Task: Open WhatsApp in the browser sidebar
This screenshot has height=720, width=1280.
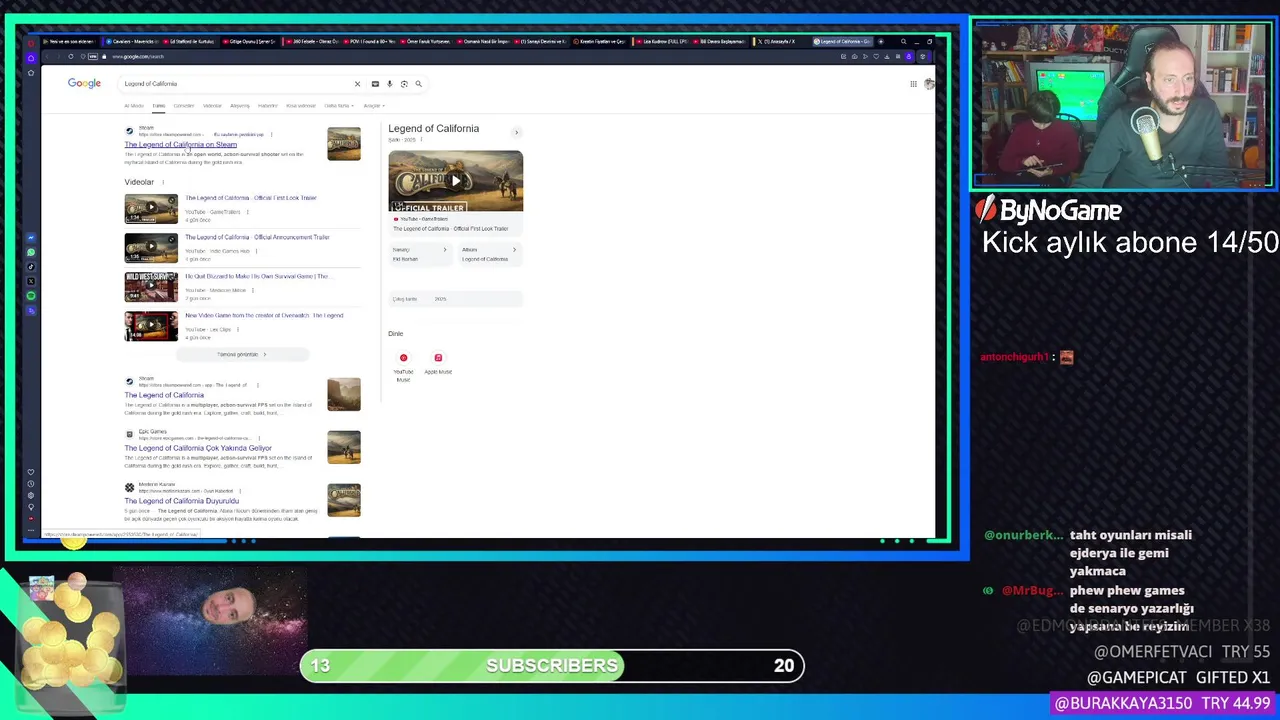Action: pos(31,252)
